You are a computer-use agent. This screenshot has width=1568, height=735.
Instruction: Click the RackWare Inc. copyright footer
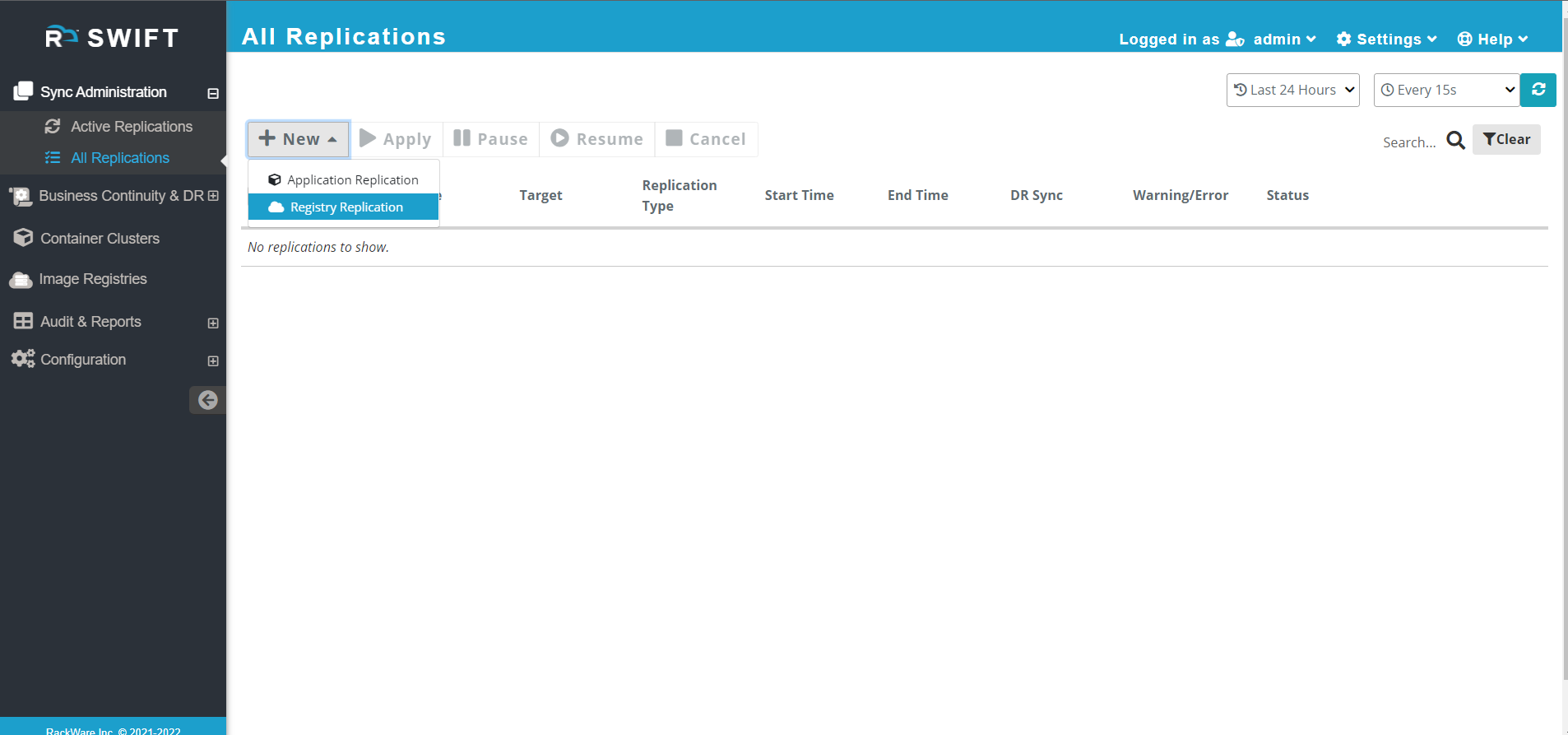[x=113, y=730]
